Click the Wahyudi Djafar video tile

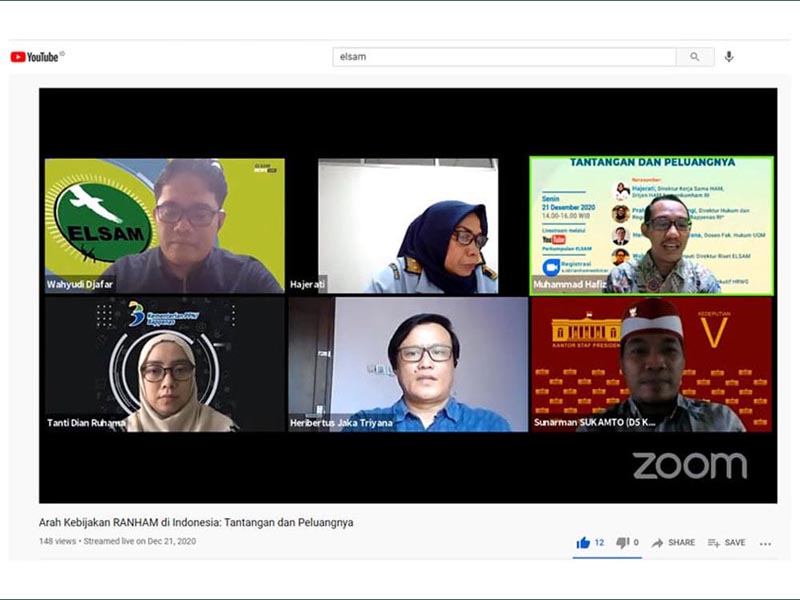(165, 226)
